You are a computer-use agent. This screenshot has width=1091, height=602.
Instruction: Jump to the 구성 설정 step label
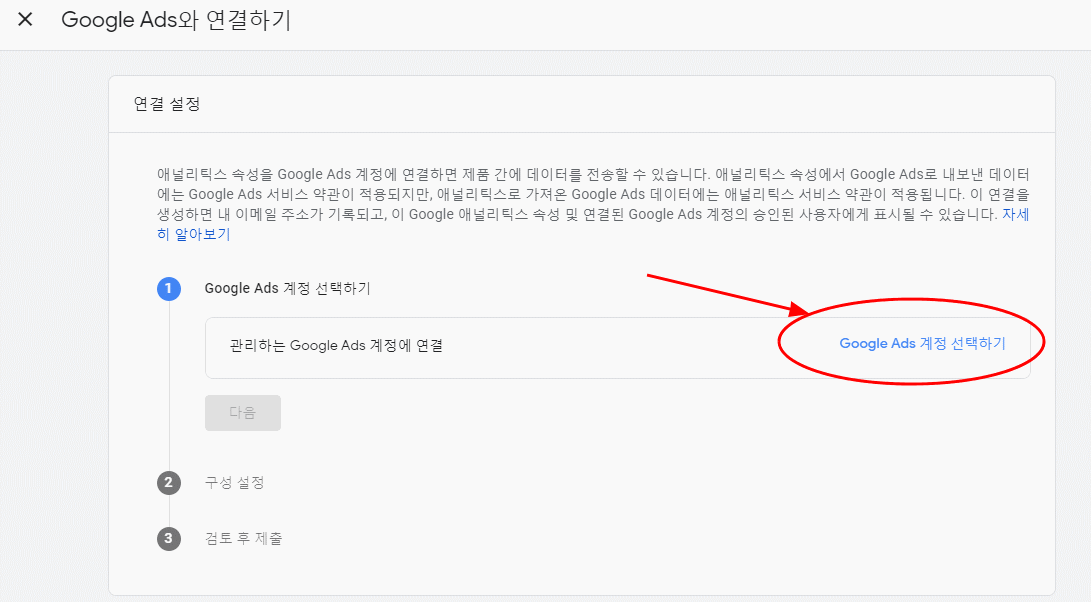(234, 482)
